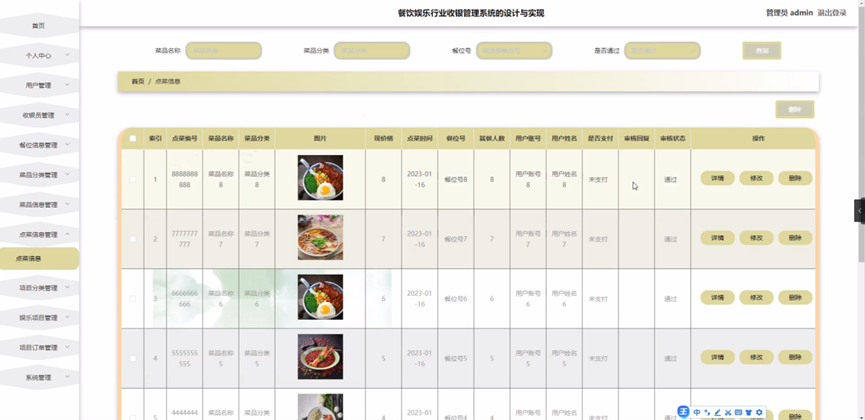Click the 点菜时间 column header
Image resolution: width=865 pixels, height=420 pixels.
tap(420, 139)
